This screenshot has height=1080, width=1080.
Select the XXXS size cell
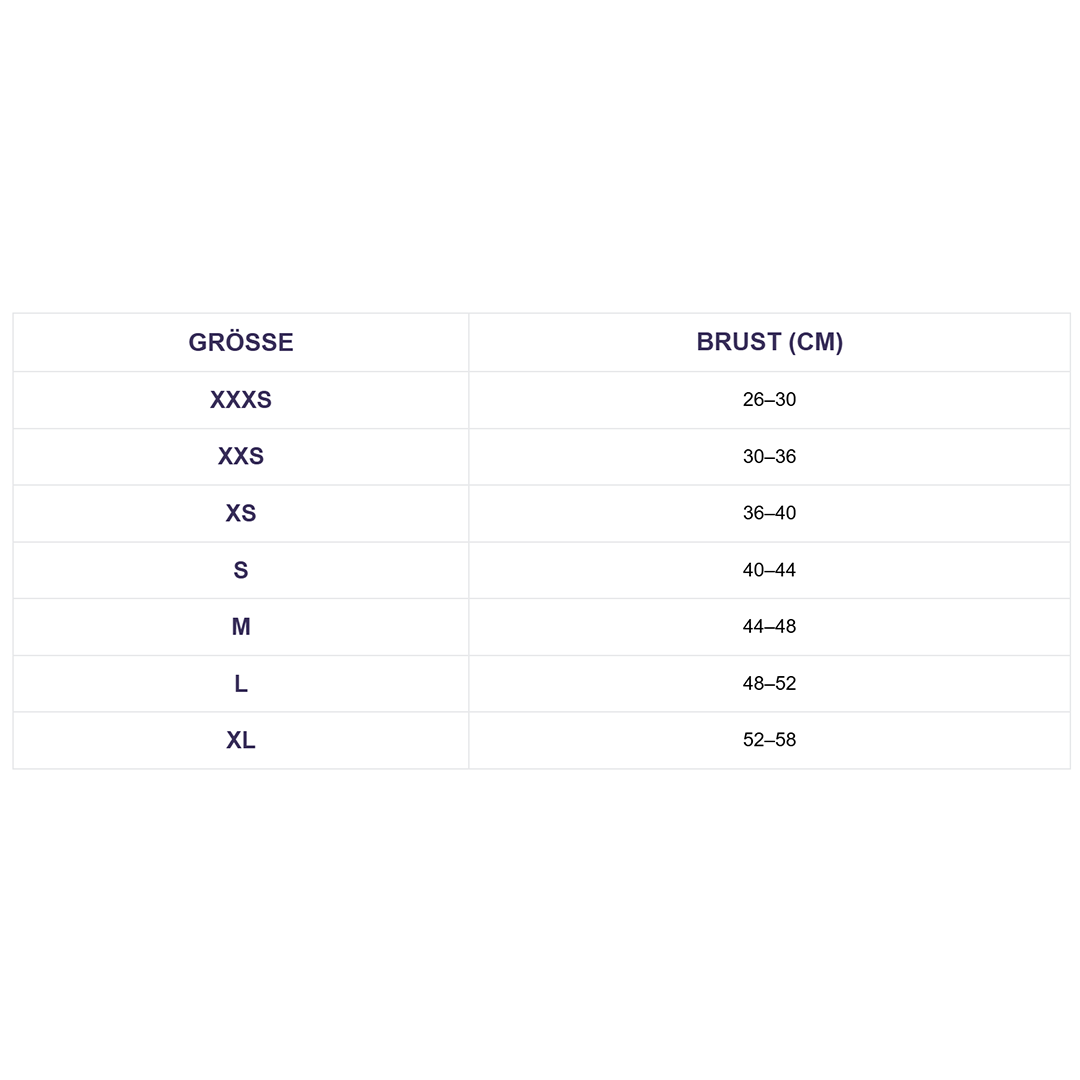pyautogui.click(x=241, y=400)
